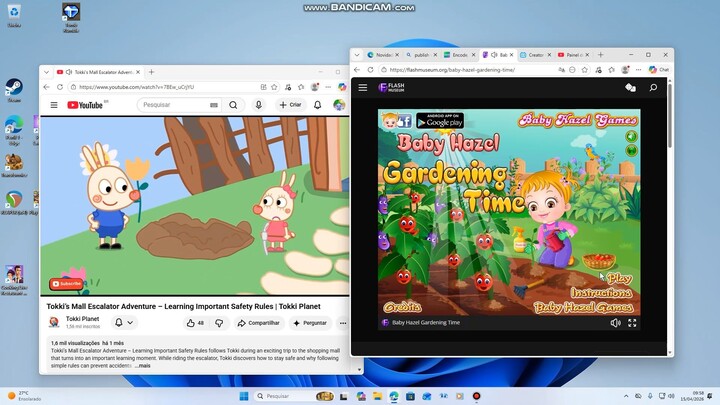This screenshot has height=405, width=720.
Task: Expand the channel notification preferences dropdown
Action: point(124,323)
